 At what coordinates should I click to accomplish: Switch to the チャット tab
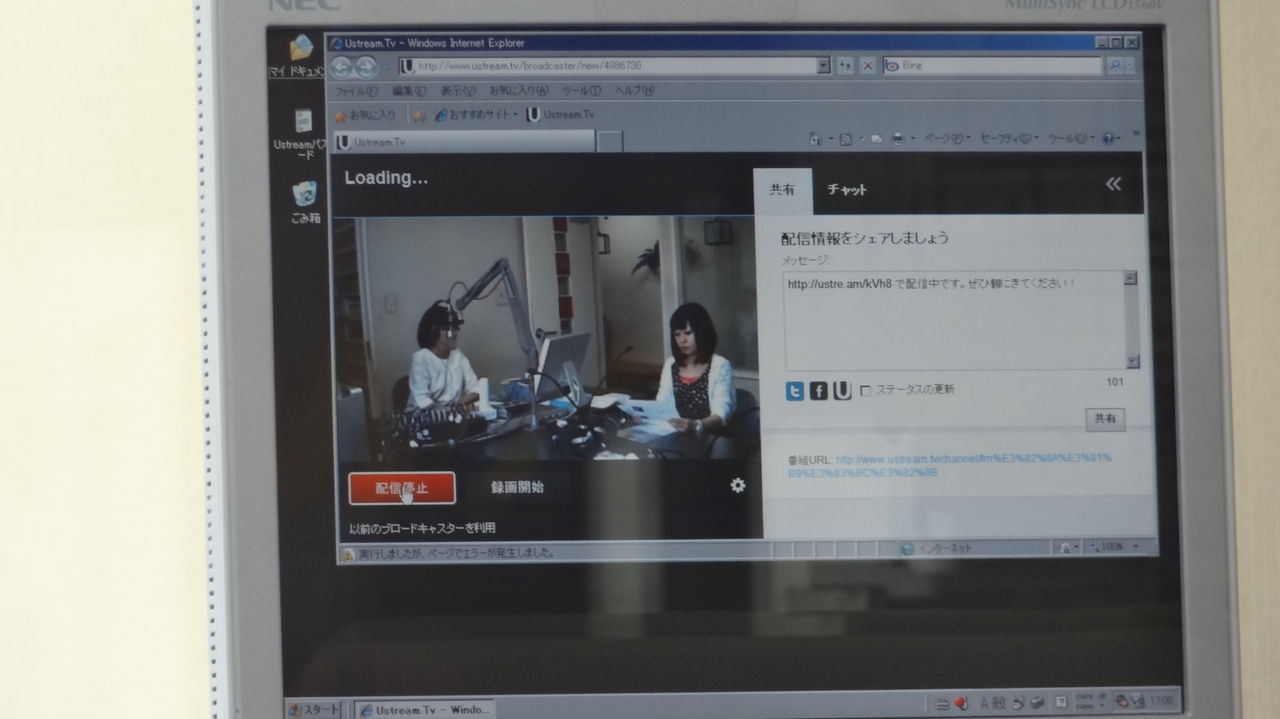847,190
